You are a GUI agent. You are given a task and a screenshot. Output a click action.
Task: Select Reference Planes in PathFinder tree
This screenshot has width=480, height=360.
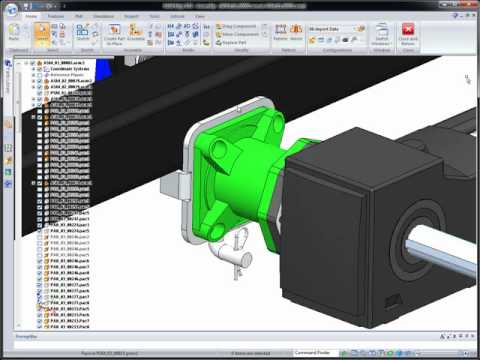(67, 75)
